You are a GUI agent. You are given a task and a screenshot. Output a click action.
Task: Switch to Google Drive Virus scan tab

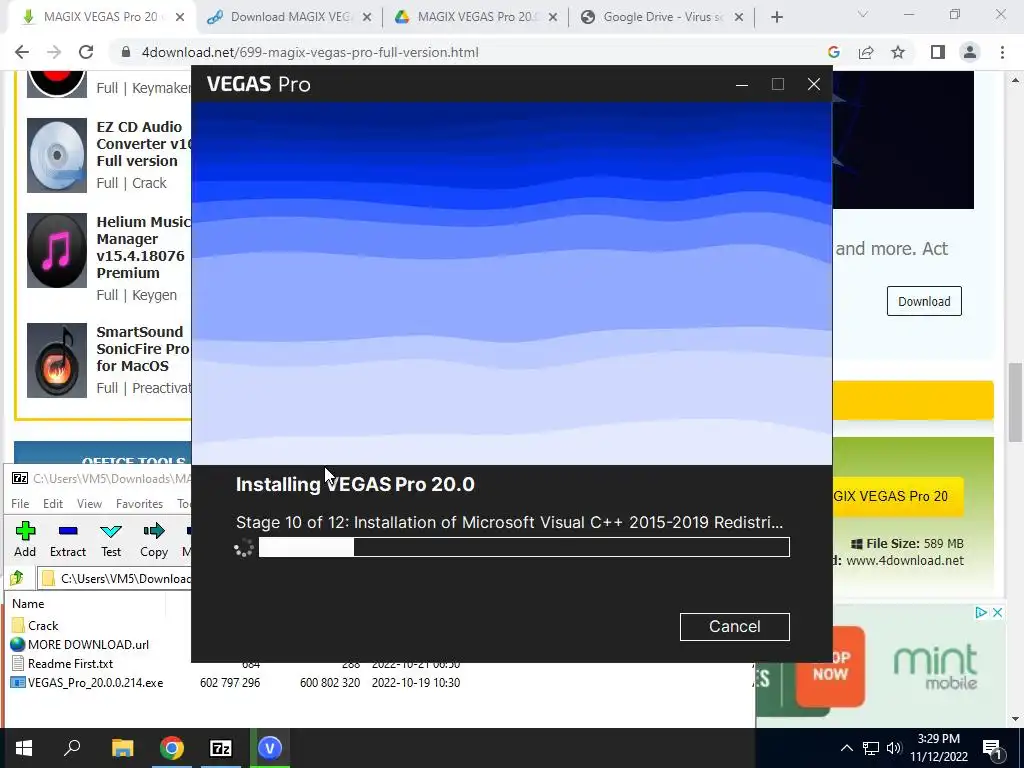(662, 17)
